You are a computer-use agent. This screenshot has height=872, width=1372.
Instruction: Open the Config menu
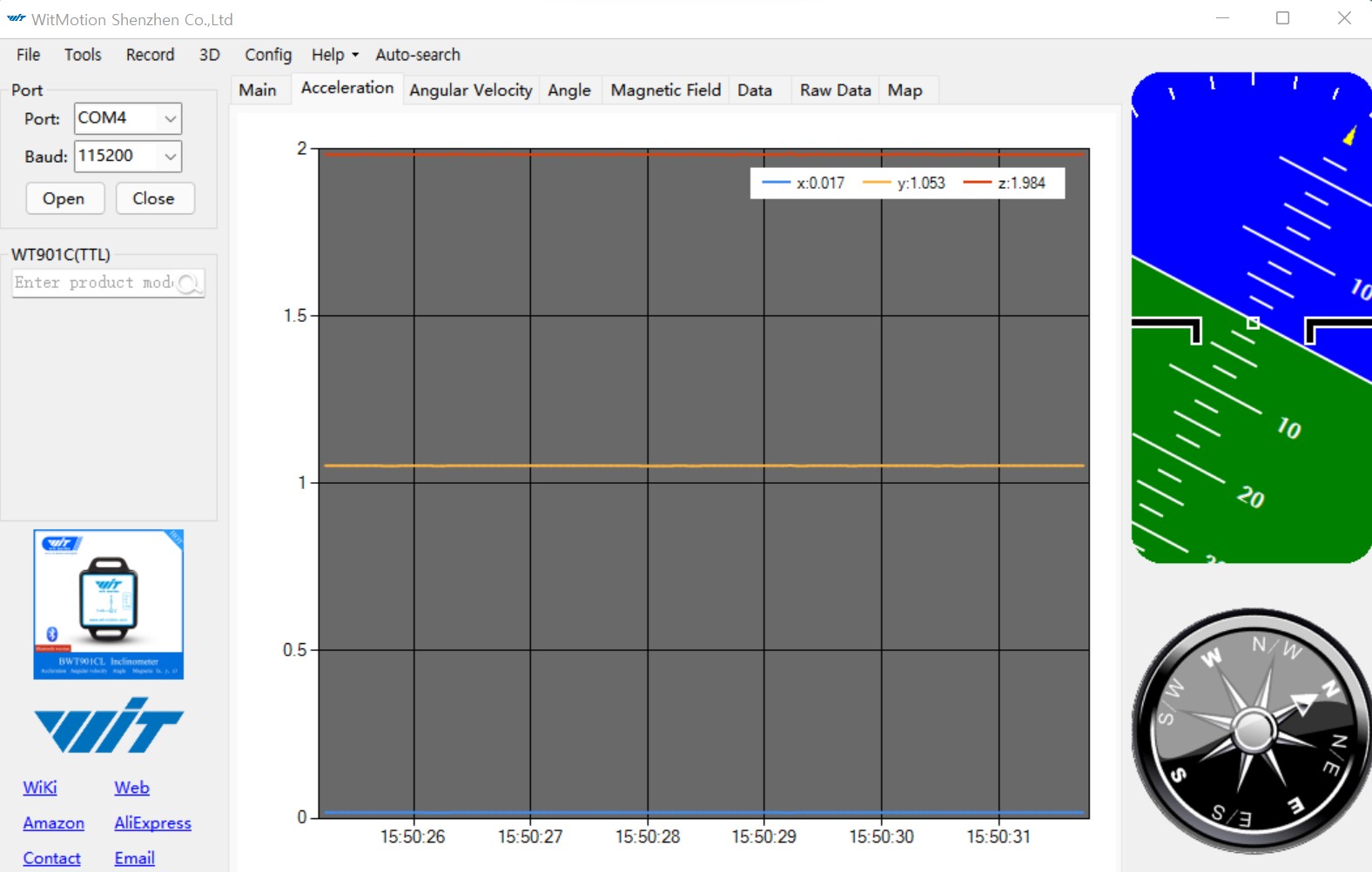pos(267,55)
